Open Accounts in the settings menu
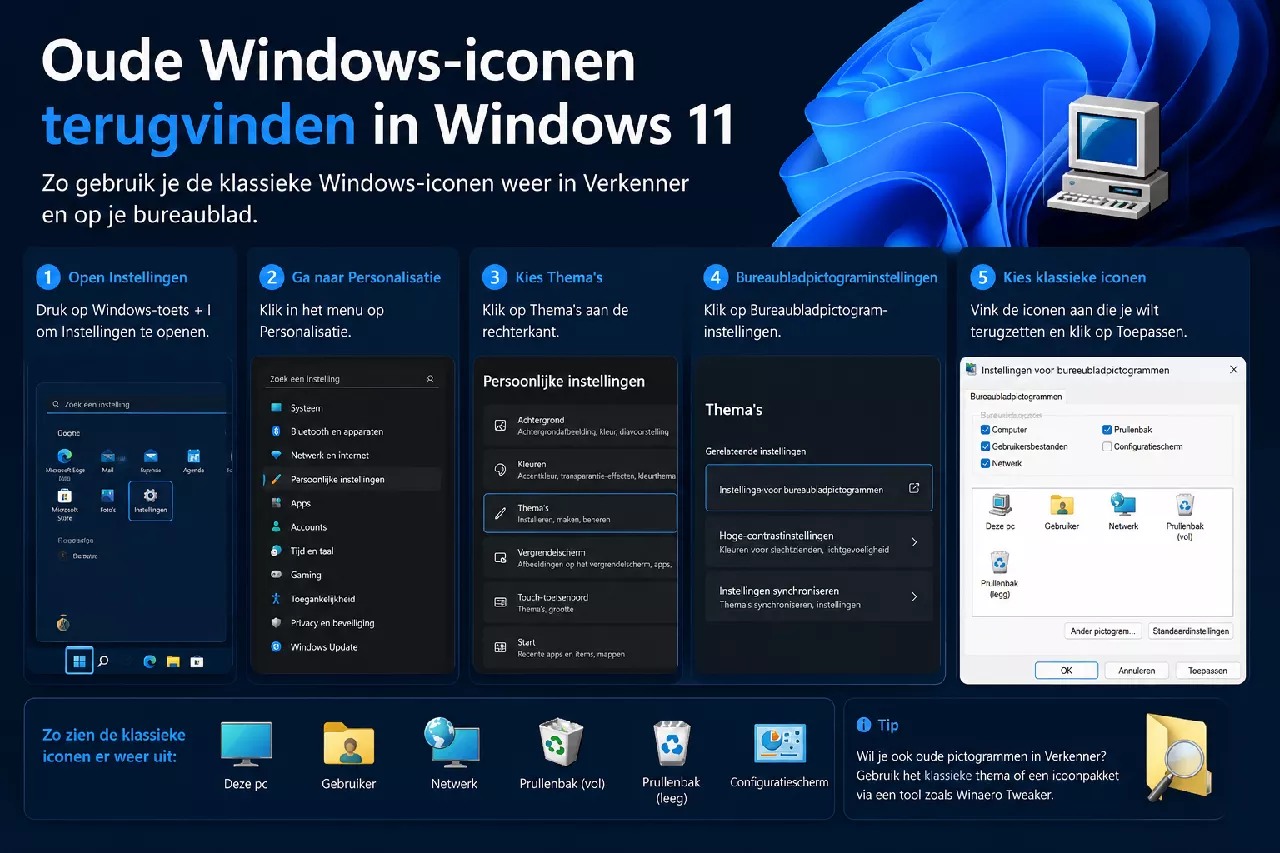This screenshot has height=853, width=1280. [352, 527]
